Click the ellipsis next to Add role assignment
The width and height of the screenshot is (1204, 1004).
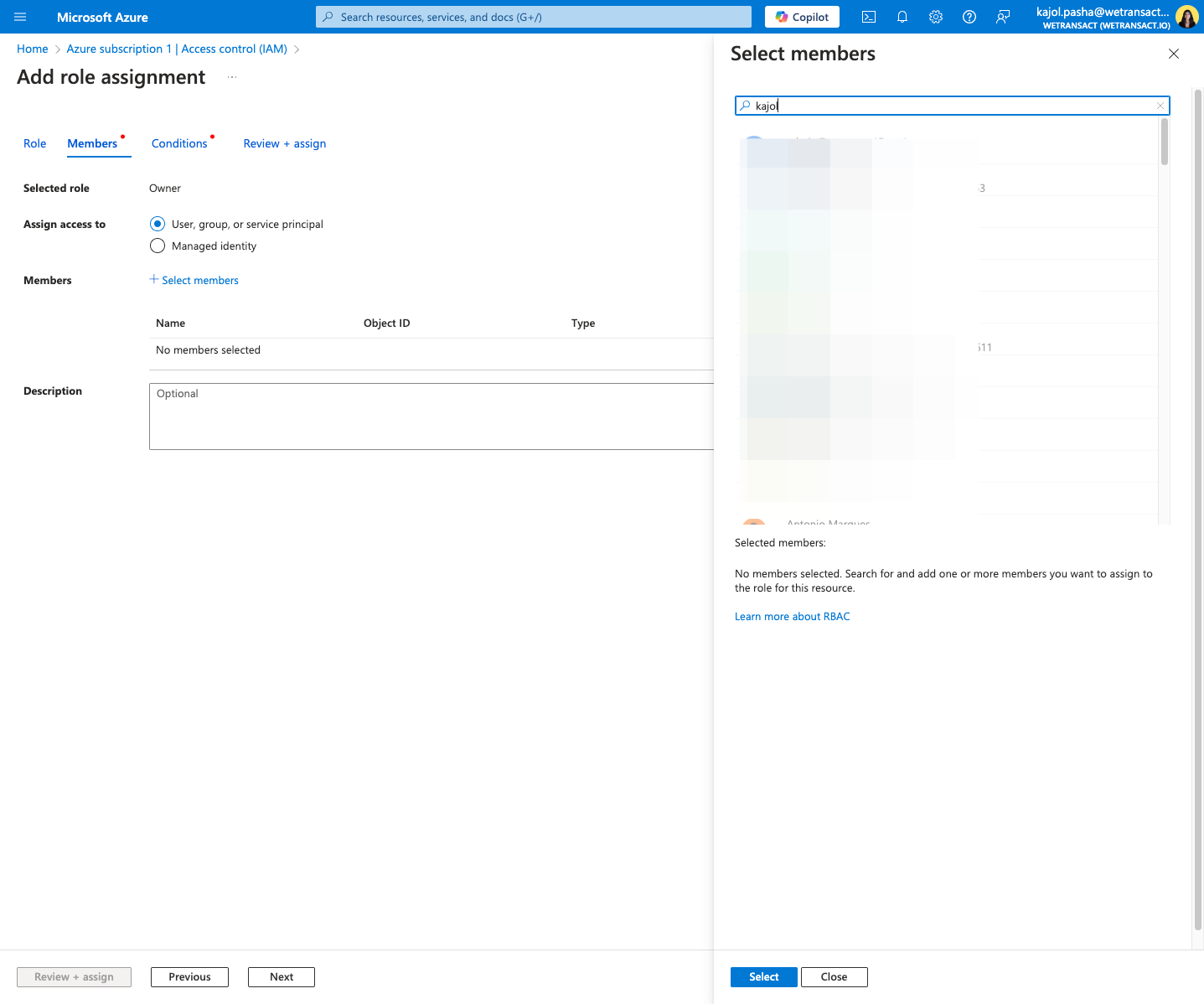point(232,77)
